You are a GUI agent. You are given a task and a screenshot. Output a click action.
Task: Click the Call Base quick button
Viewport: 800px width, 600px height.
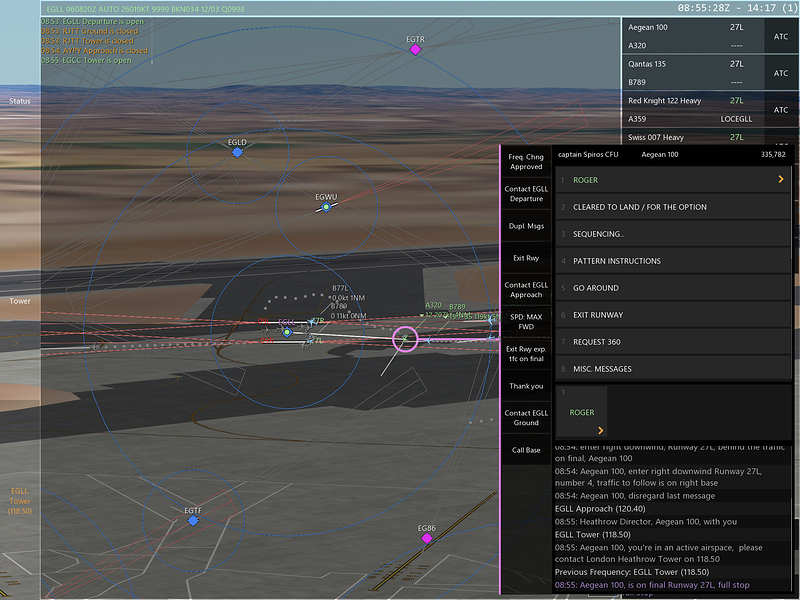pyautogui.click(x=526, y=450)
